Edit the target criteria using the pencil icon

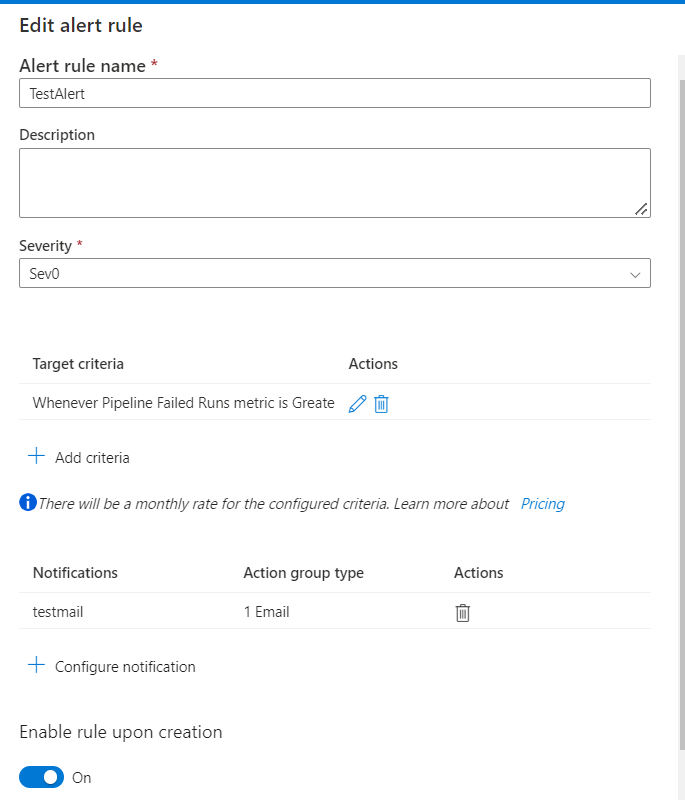357,403
